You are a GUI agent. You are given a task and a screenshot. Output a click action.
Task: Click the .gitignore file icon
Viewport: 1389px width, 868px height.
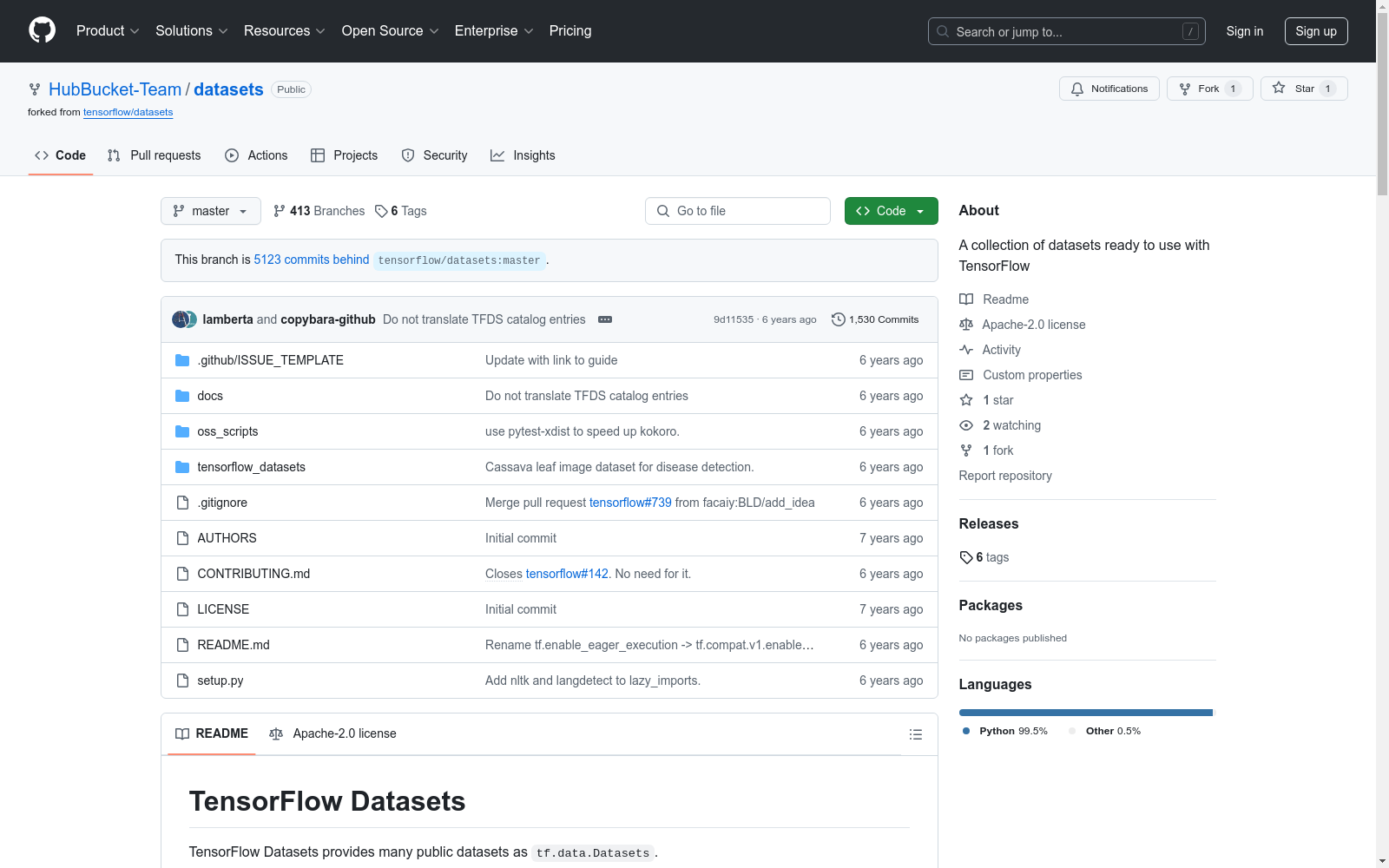point(182,503)
